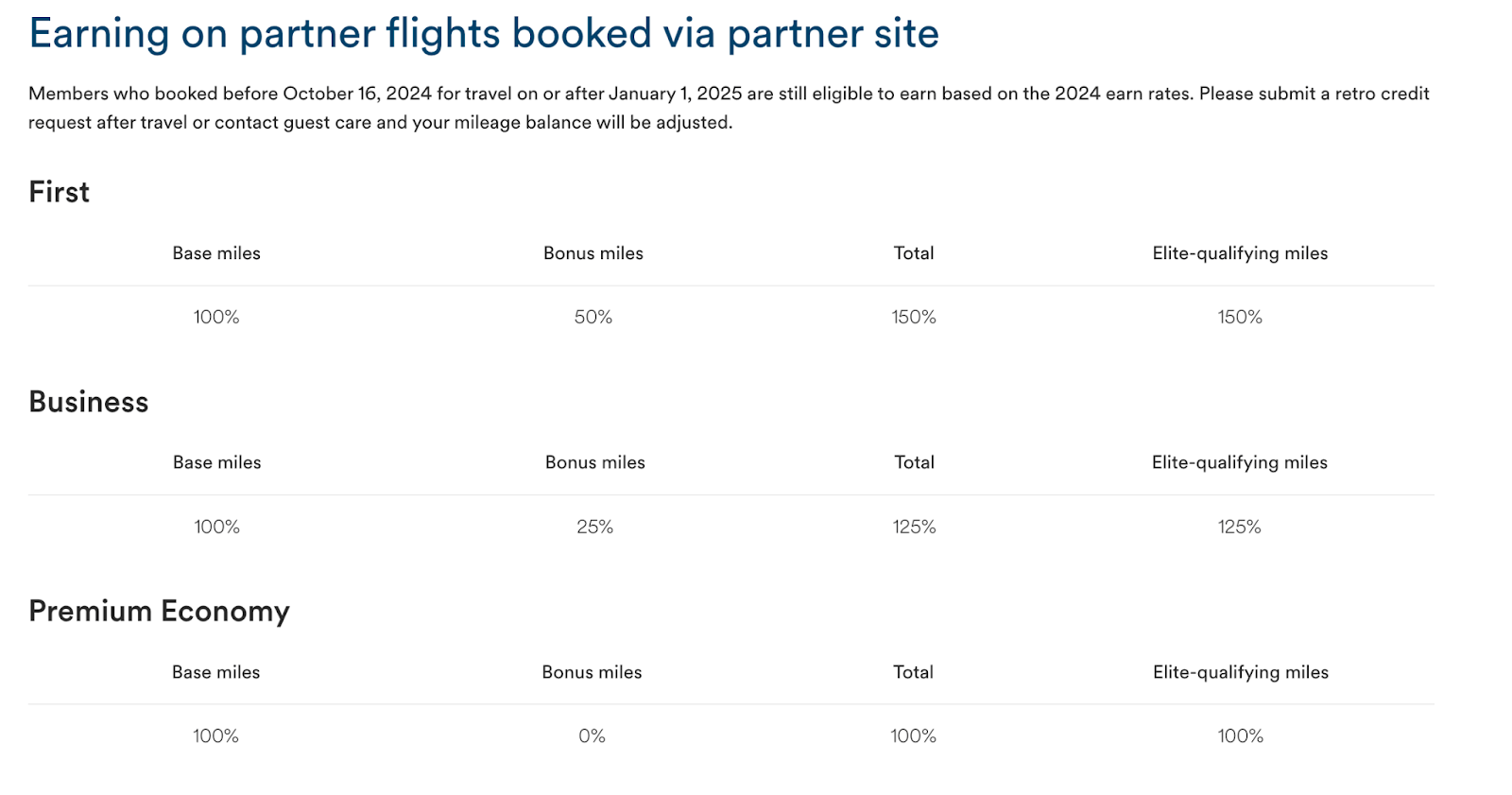Click the 50% bonus miles value
Screen dimensions: 1512x795
coord(593,318)
